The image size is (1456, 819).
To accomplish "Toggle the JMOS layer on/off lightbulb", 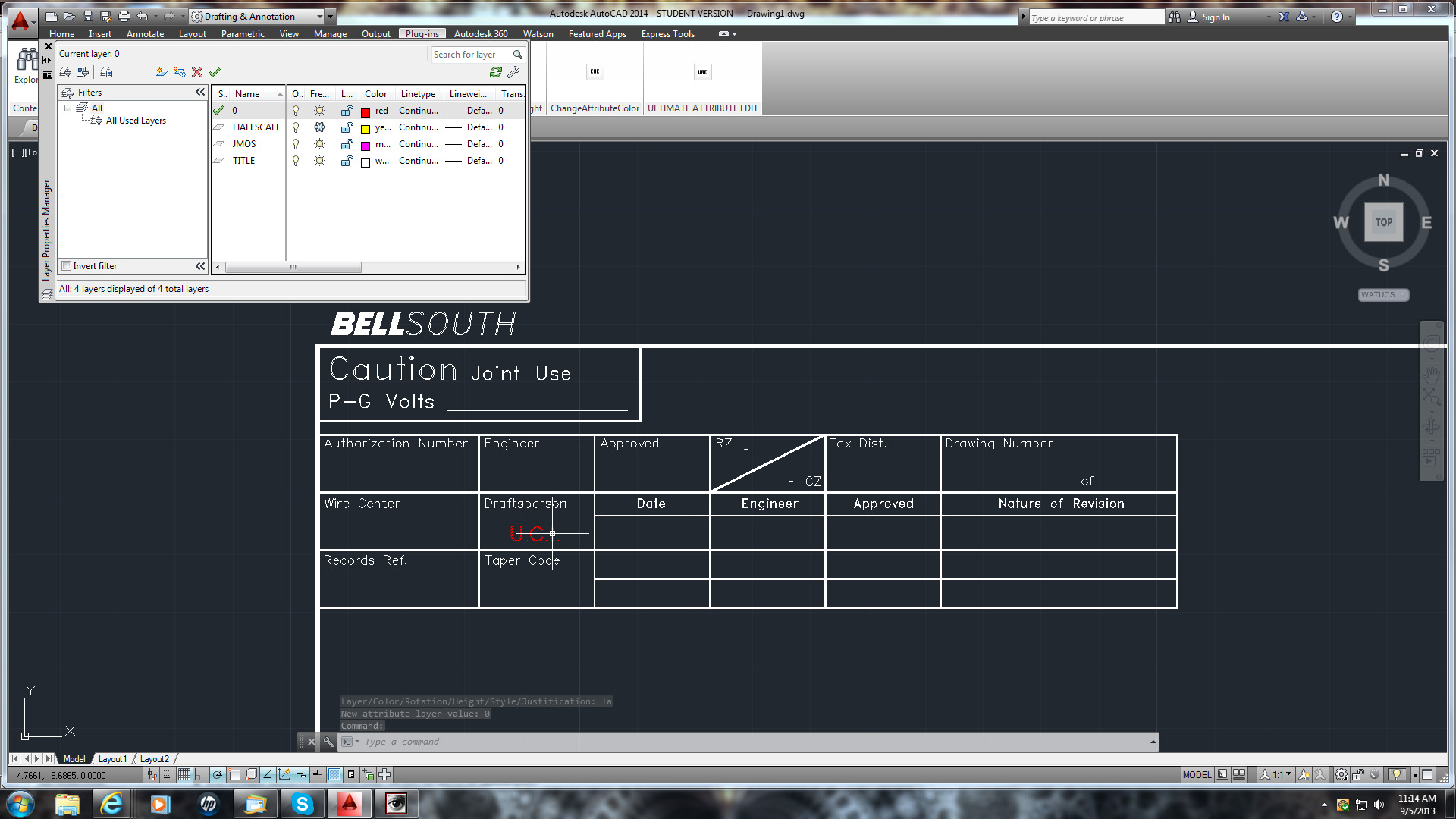I will 296,144.
